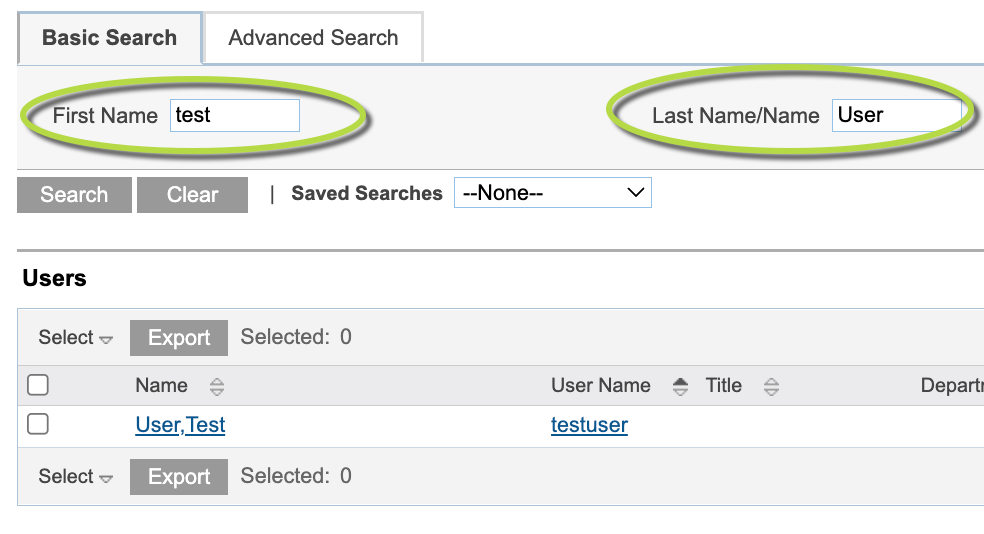Click the Clear button

(192, 195)
